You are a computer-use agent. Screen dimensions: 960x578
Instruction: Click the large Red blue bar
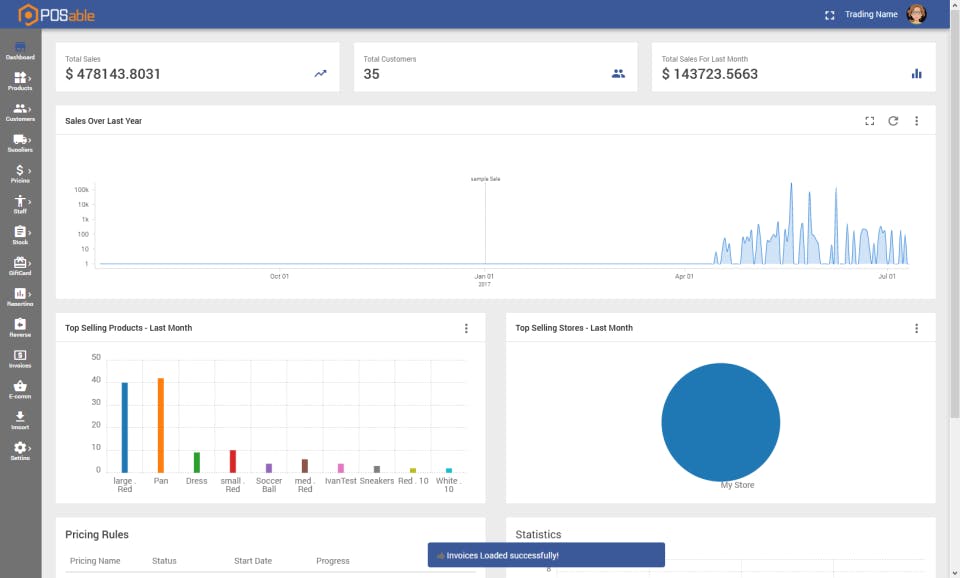125,427
